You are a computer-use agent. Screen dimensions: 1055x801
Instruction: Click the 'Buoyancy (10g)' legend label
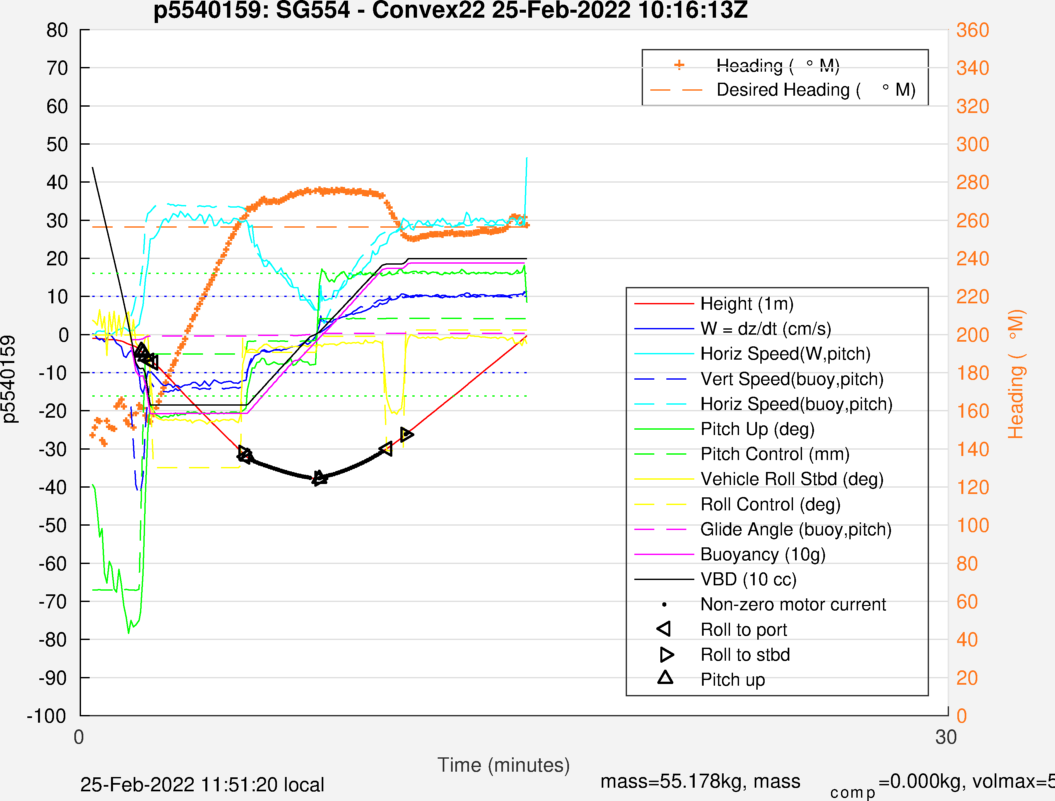coord(763,555)
